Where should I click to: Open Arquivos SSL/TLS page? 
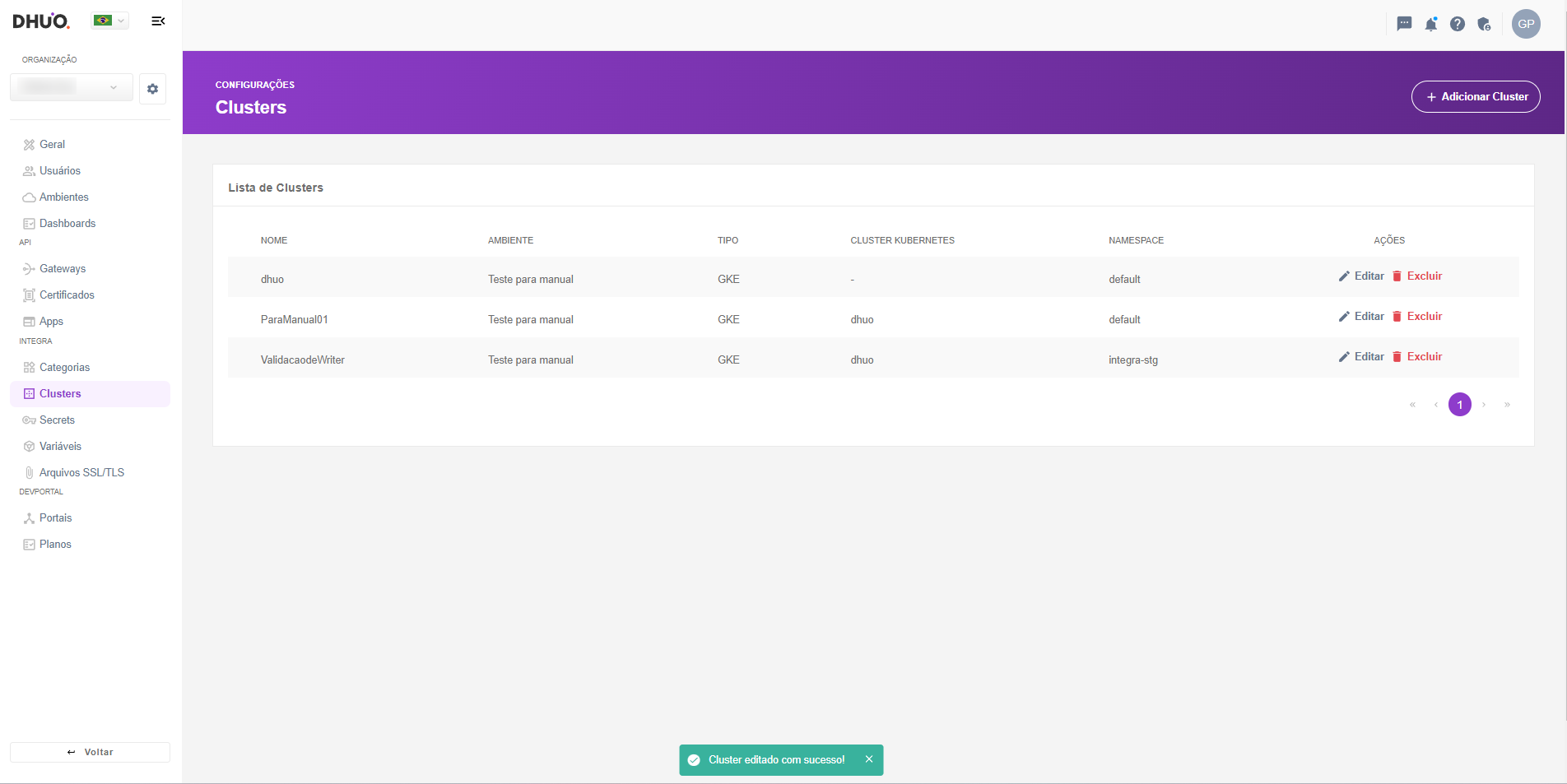coord(81,472)
